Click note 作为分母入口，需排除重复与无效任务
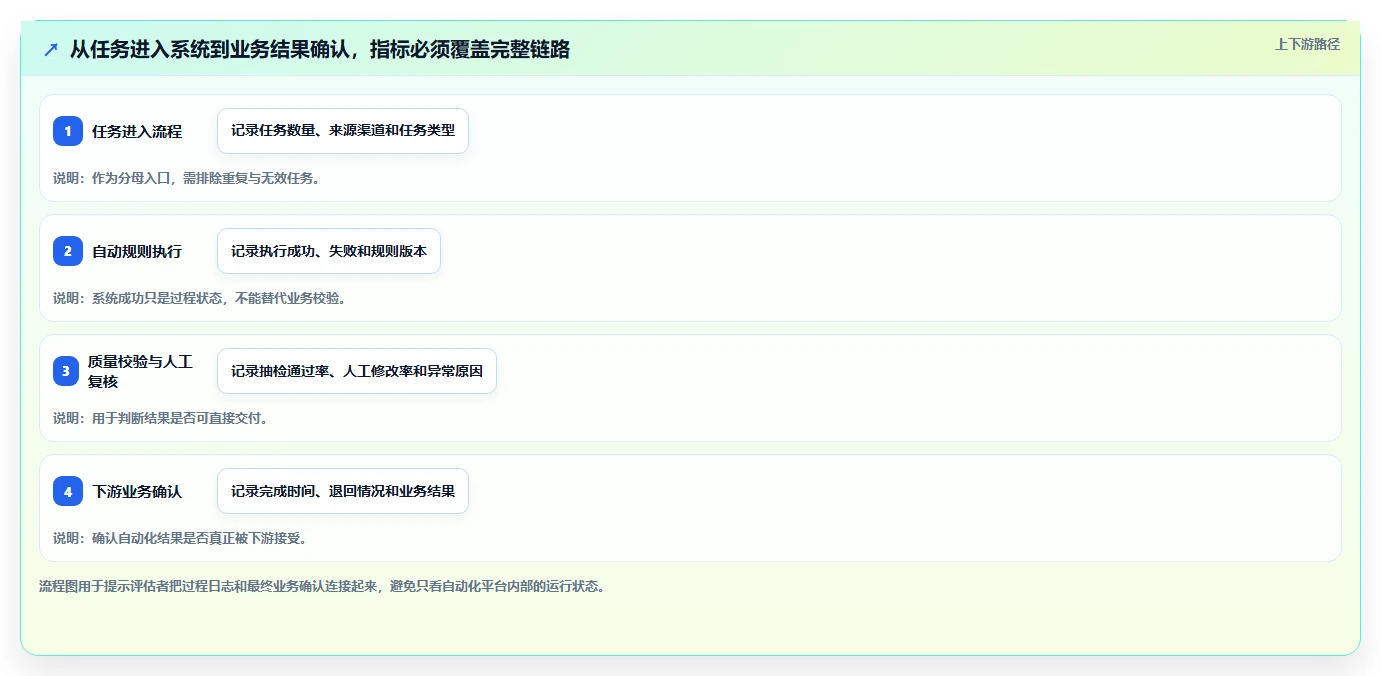This screenshot has height=676, width=1381. (x=186, y=178)
